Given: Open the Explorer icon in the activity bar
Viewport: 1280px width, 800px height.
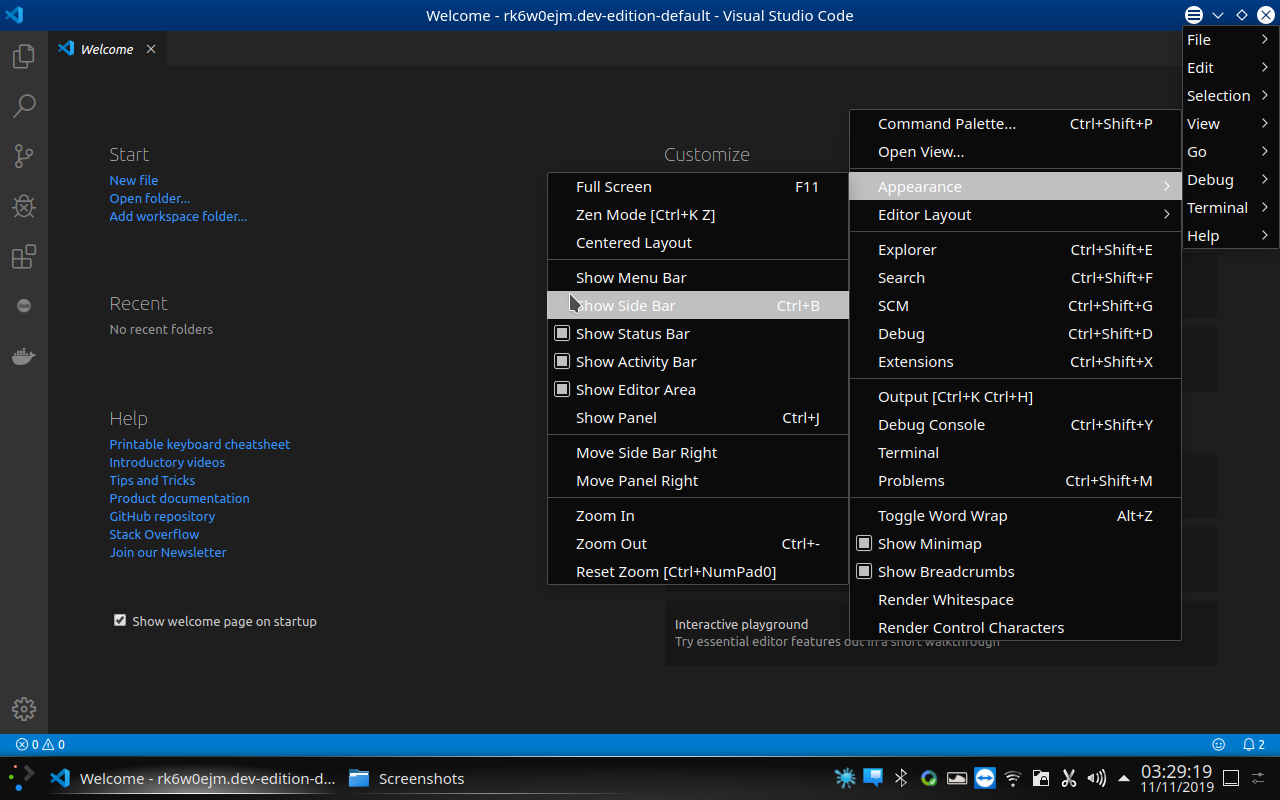Looking at the screenshot, I should point(22,56).
